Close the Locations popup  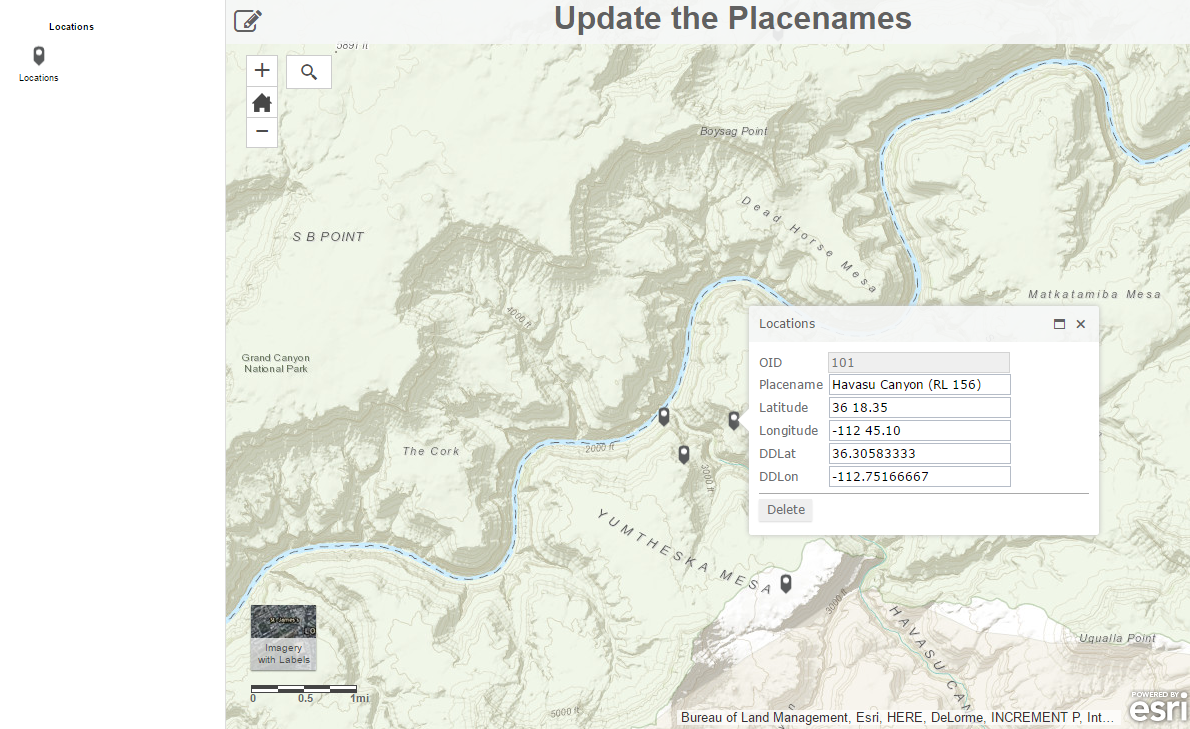[x=1081, y=324]
